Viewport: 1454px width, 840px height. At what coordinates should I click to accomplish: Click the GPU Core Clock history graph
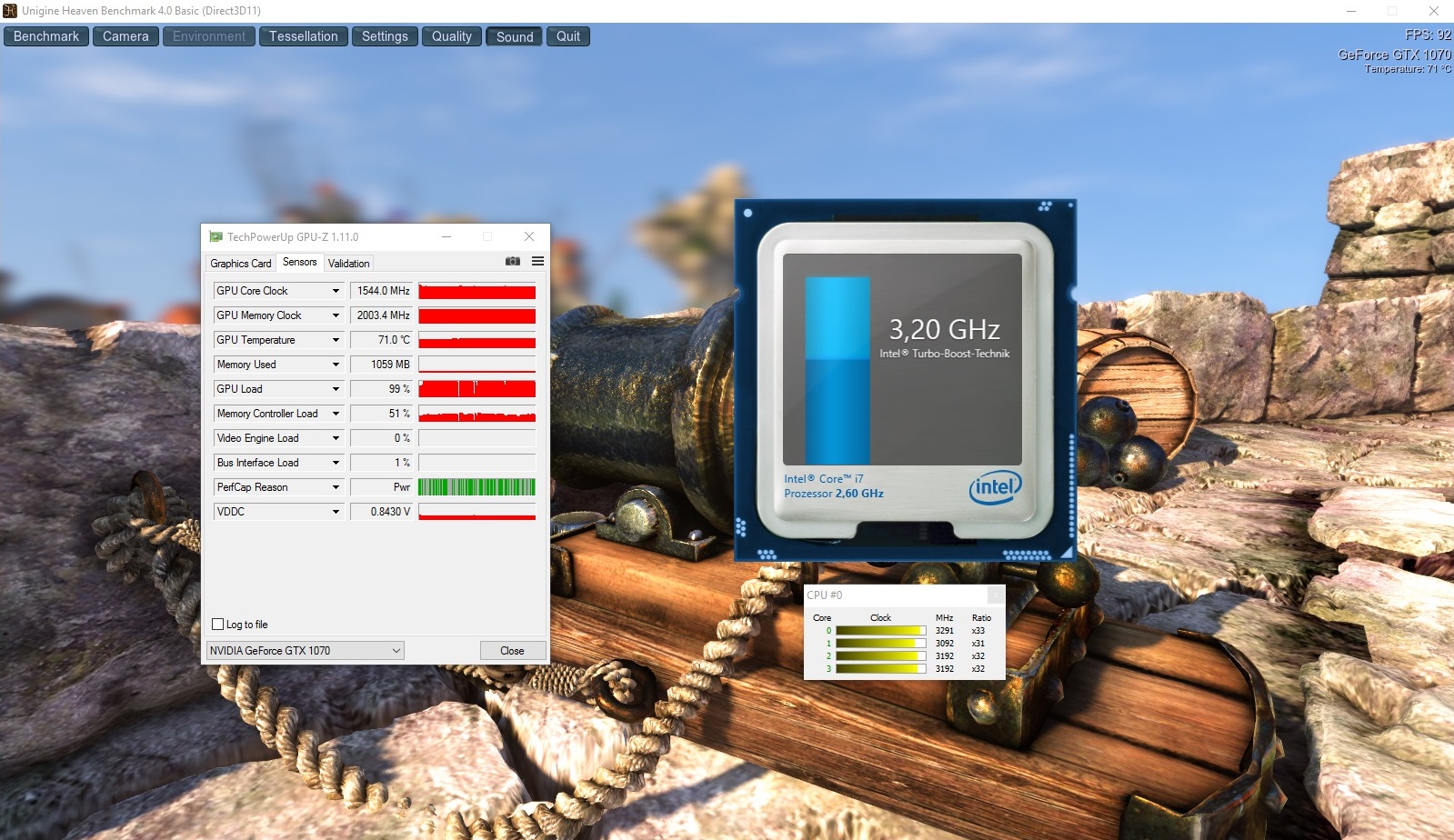[477, 291]
